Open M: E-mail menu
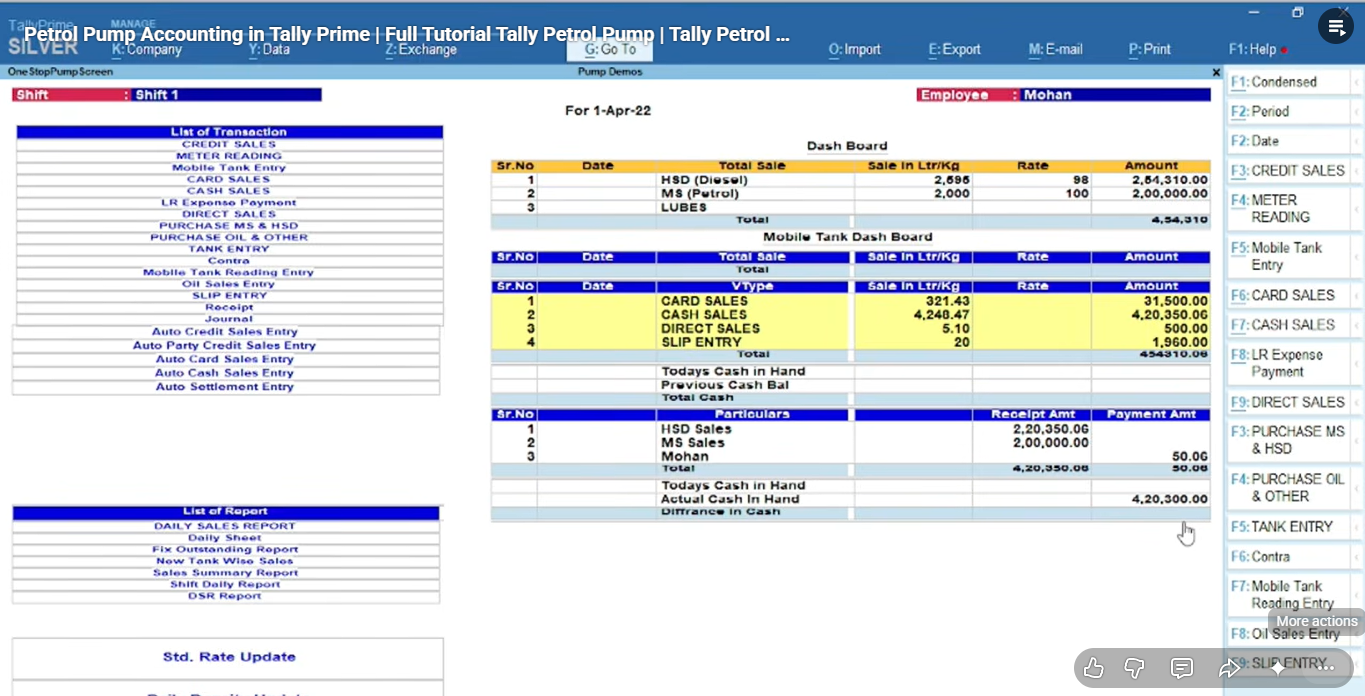Viewport: 1365px width, 696px height. (x=1055, y=49)
